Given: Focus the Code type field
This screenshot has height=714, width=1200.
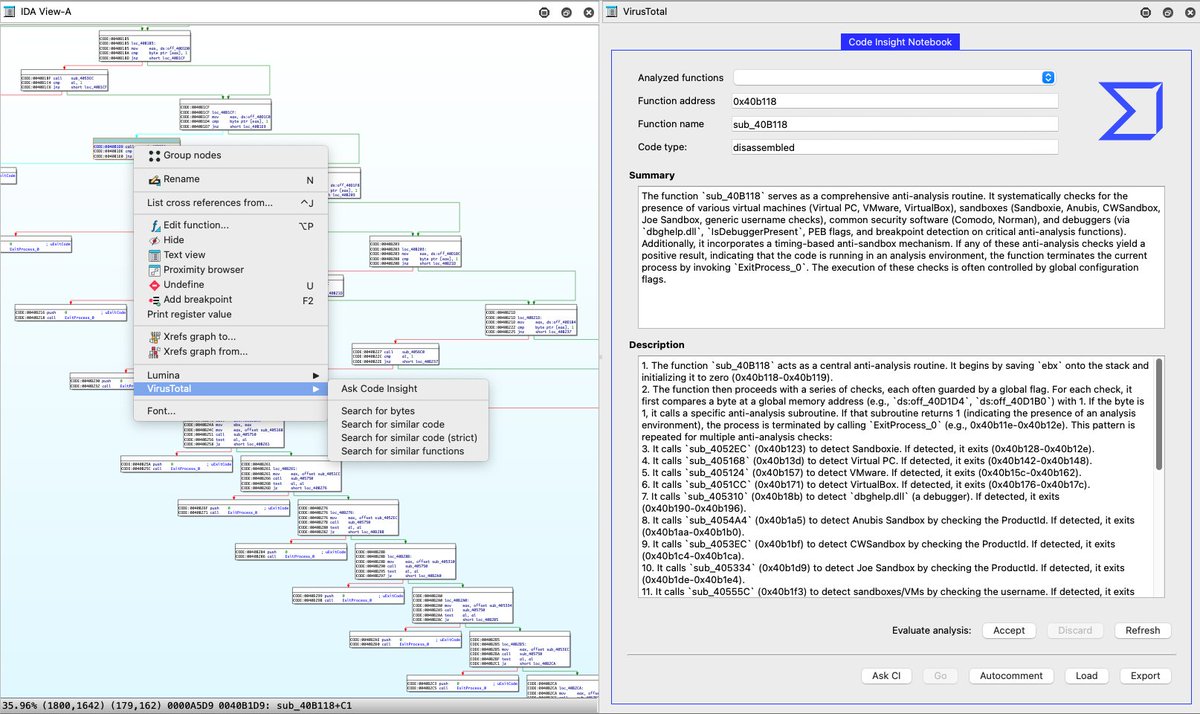Looking at the screenshot, I should click(x=894, y=147).
